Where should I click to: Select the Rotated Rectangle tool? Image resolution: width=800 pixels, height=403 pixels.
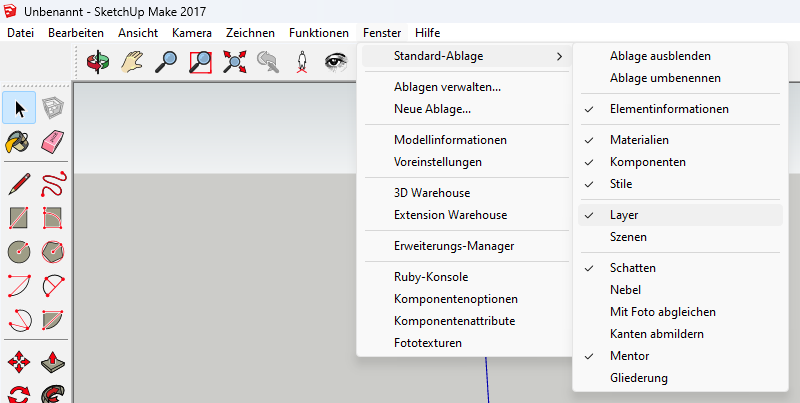[53, 218]
